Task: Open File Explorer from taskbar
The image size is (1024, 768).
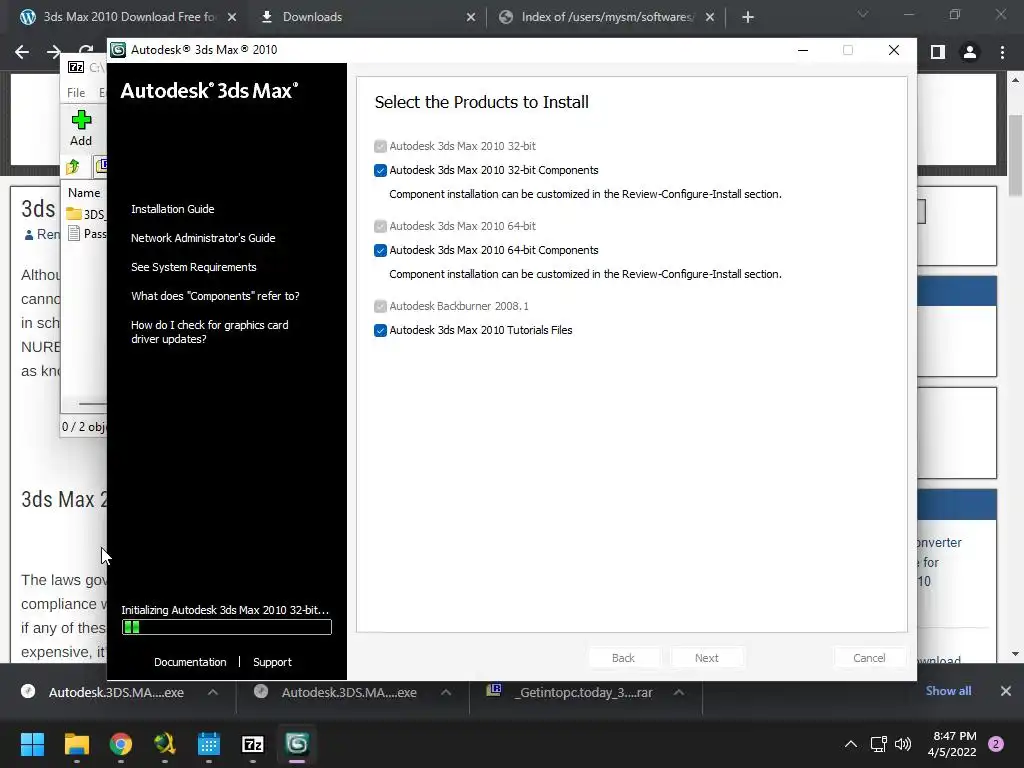Action: [76, 744]
